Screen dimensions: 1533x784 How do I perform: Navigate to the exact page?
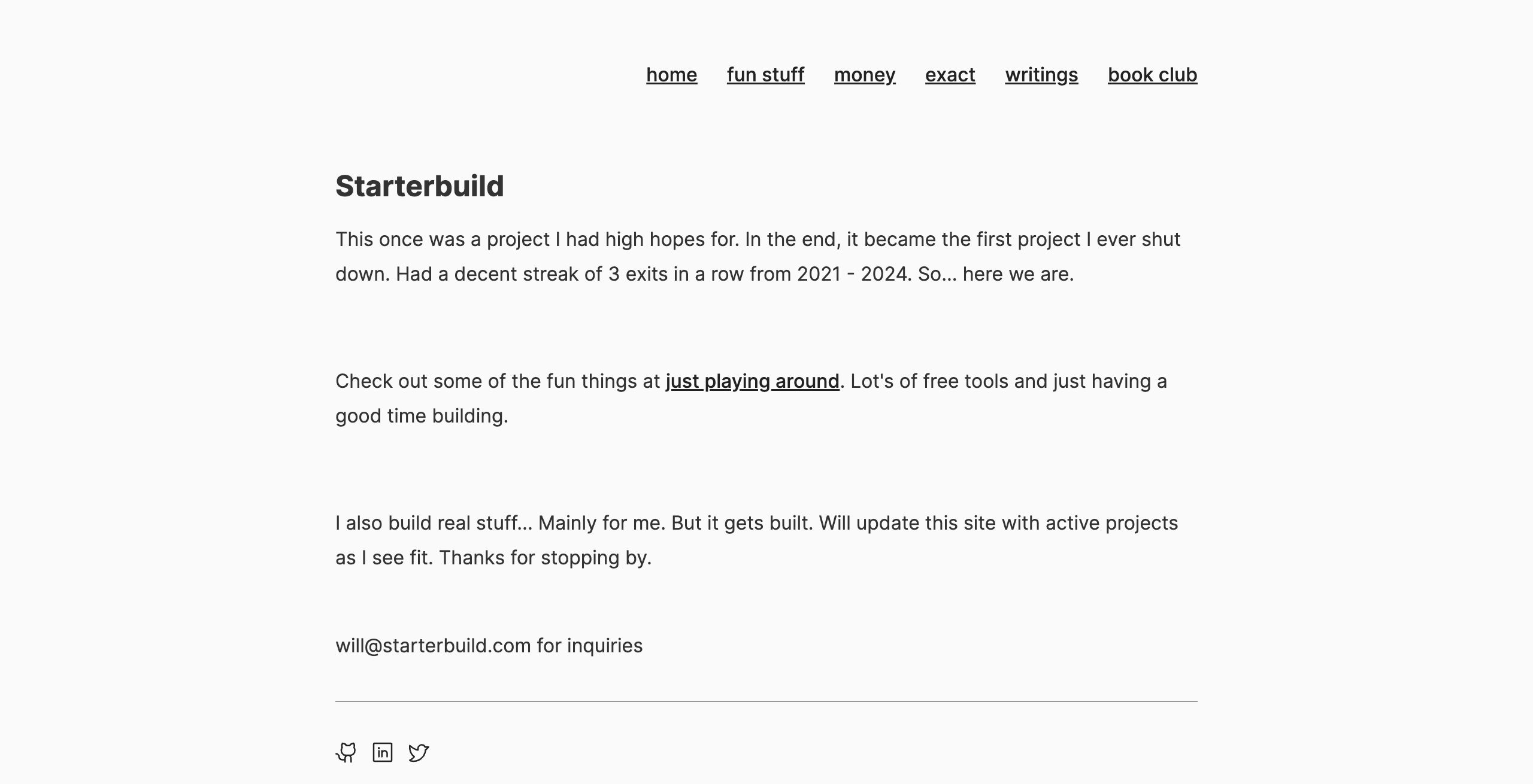point(950,75)
